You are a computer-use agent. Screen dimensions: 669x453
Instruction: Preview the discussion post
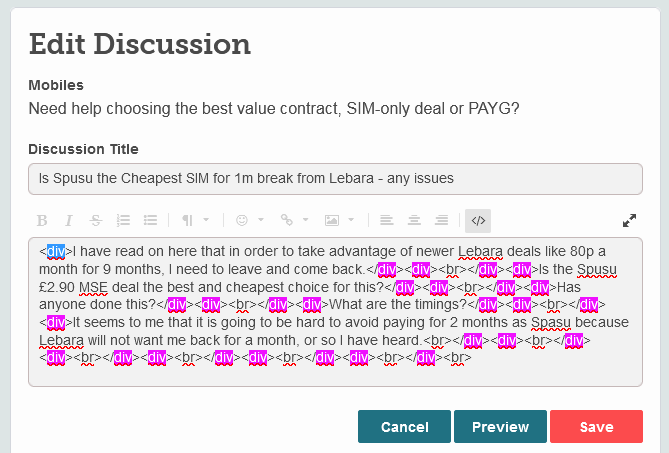tap(500, 427)
